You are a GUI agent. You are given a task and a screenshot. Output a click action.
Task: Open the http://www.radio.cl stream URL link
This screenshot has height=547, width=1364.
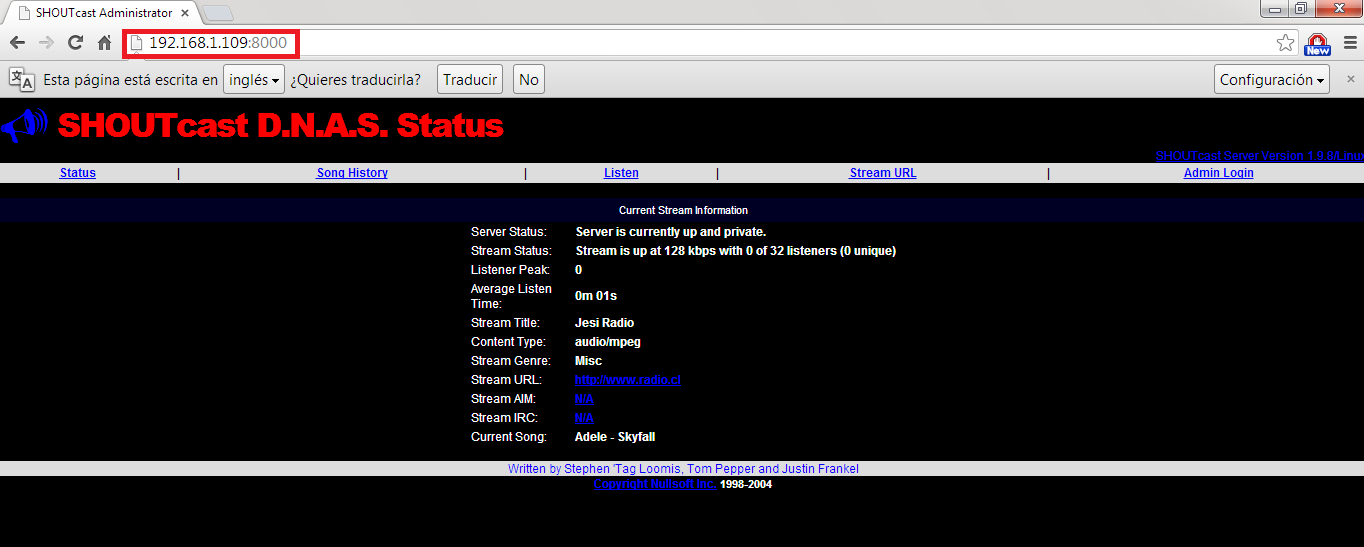coord(628,380)
